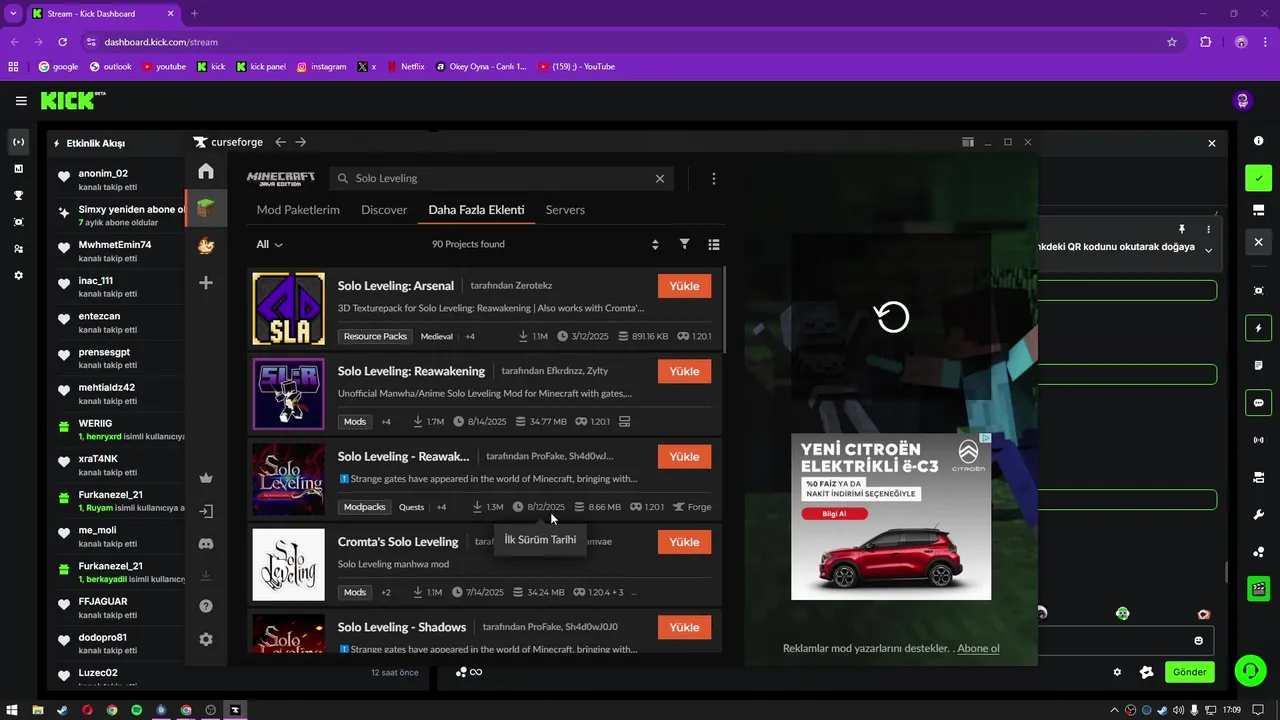1280x720 pixels.
Task: Select the chicken game icon in CurseForge sidebar
Action: tap(206, 245)
